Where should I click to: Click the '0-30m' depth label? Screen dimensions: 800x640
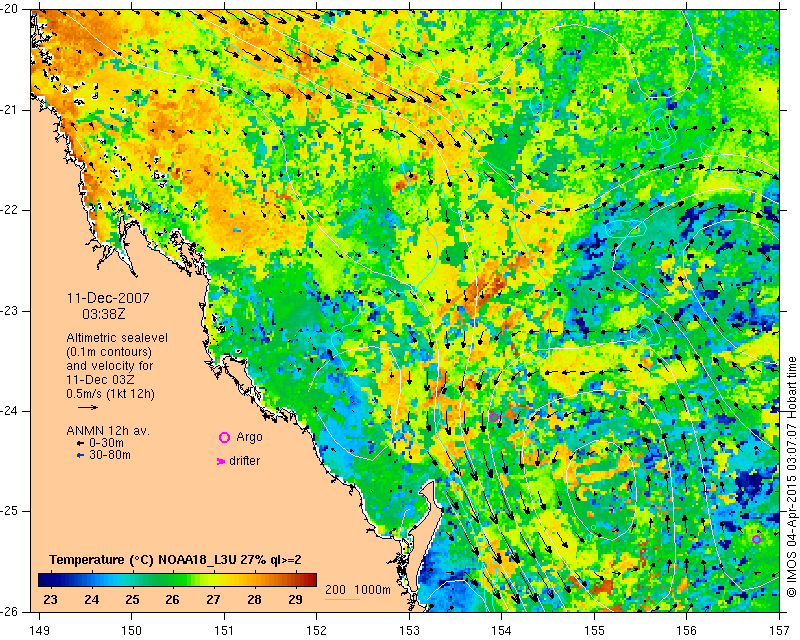(x=106, y=443)
